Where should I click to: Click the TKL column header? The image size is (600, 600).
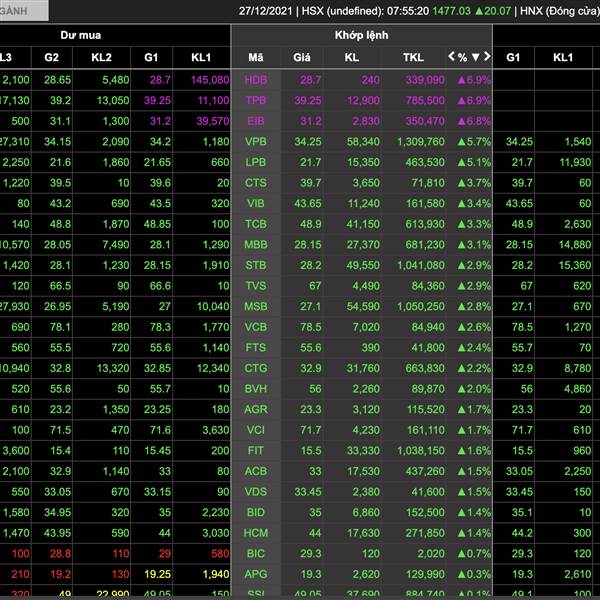click(413, 57)
